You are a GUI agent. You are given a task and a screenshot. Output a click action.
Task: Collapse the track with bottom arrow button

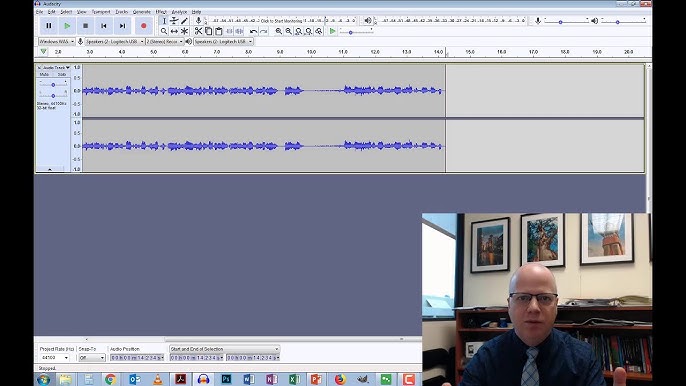coord(50,169)
